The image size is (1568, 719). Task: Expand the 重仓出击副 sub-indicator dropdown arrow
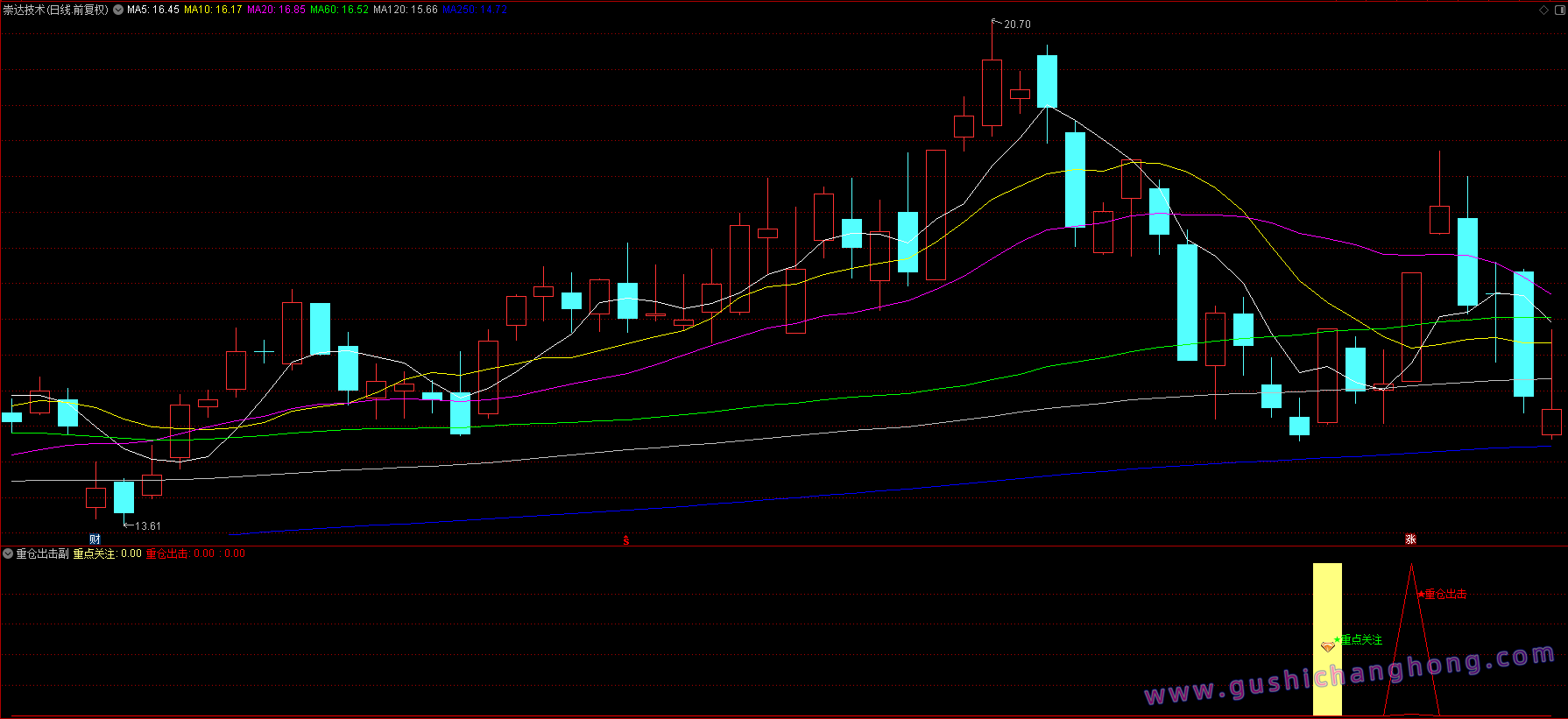[8, 553]
